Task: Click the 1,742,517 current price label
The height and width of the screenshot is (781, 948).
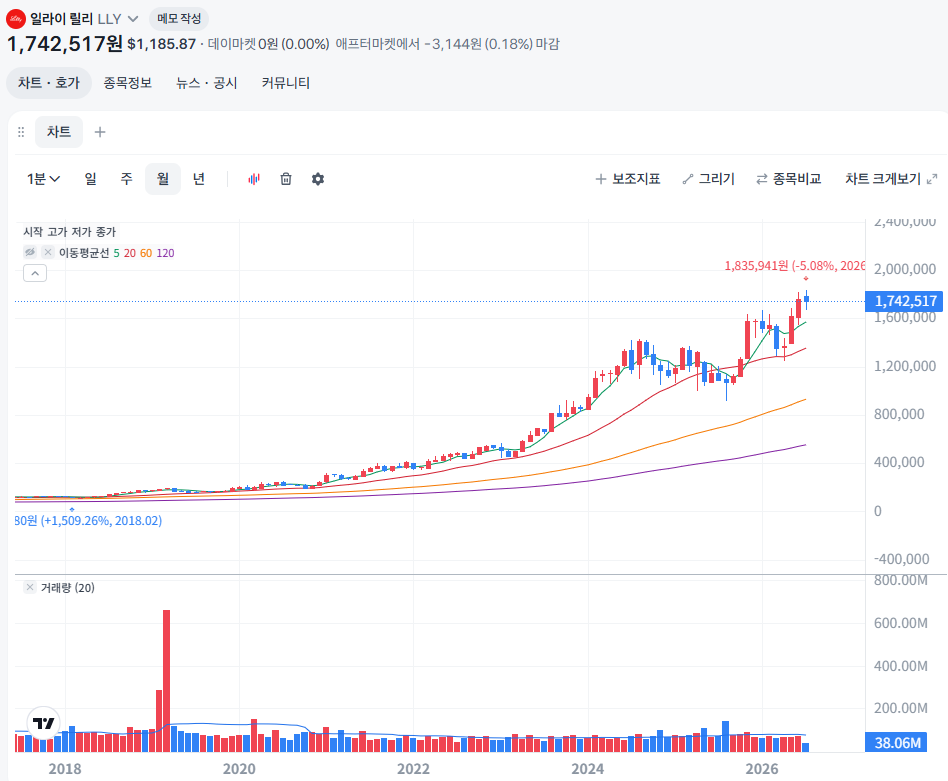Action: tap(904, 301)
